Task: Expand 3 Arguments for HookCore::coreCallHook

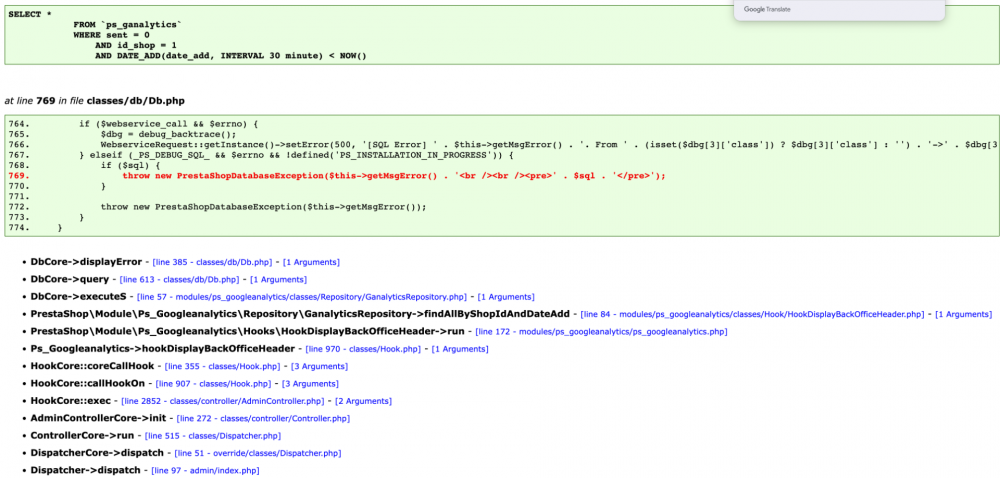Action: coord(320,366)
